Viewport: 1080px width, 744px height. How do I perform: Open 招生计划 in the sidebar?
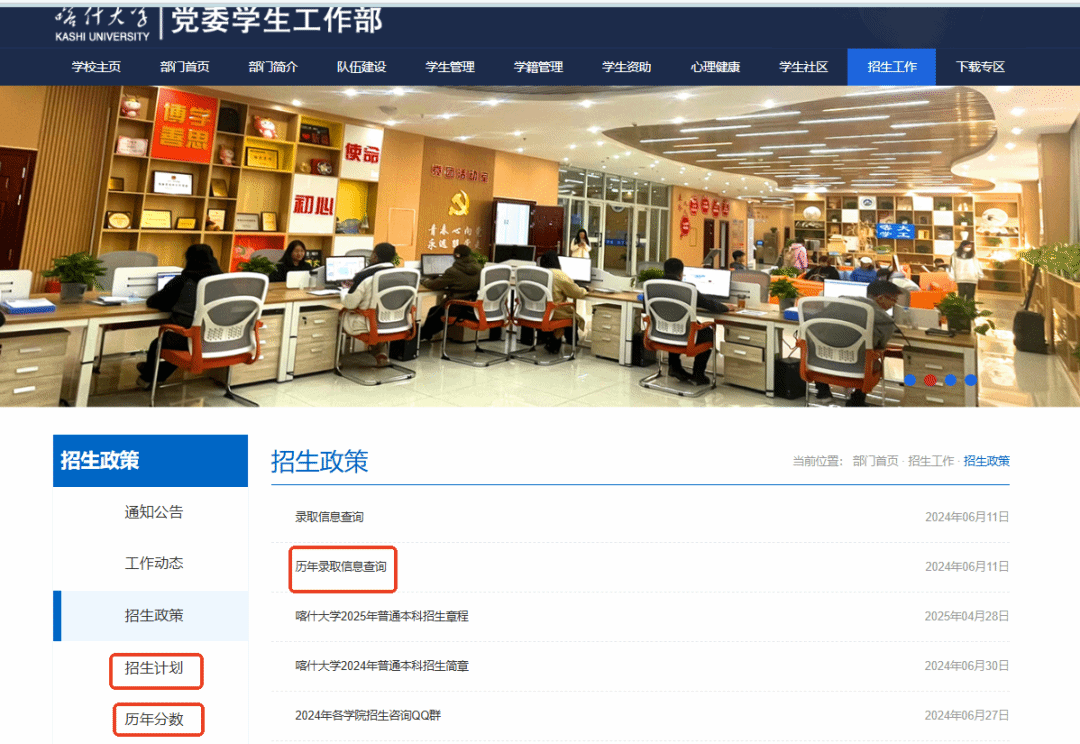(155, 668)
